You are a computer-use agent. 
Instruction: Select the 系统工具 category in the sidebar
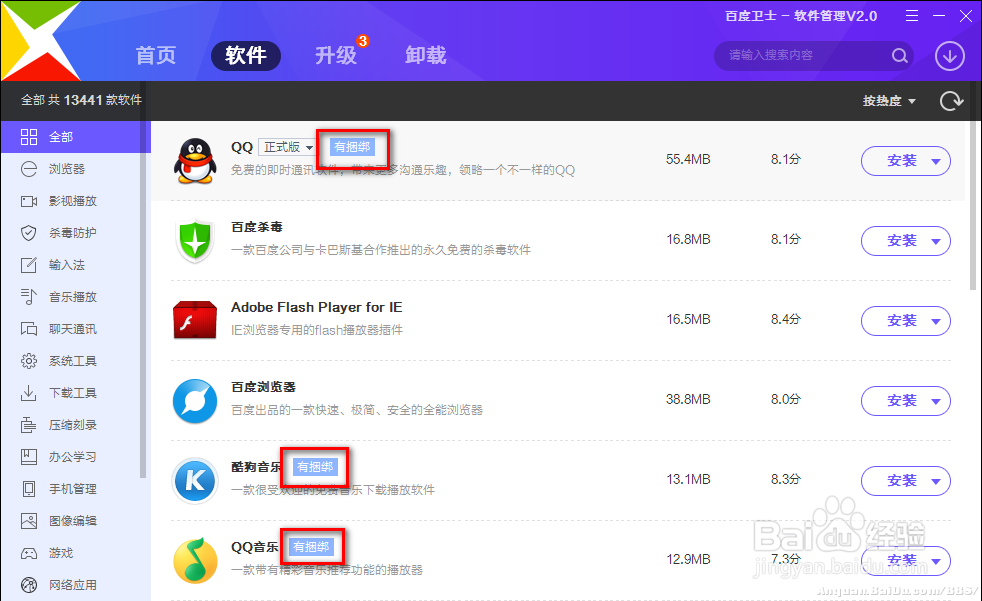[x=70, y=361]
